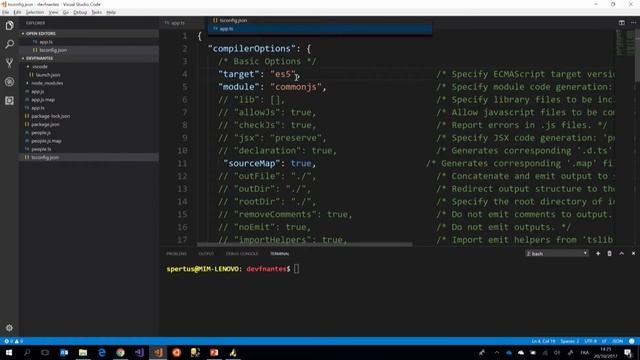Open the Selection menu

click(x=35, y=12)
